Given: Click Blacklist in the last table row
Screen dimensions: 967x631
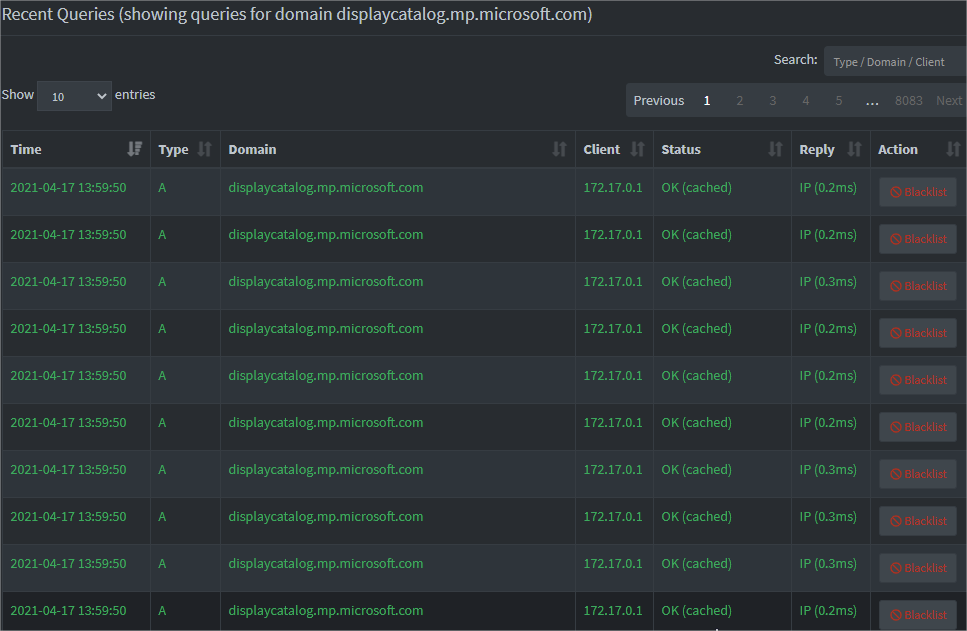Looking at the screenshot, I should pos(918,615).
